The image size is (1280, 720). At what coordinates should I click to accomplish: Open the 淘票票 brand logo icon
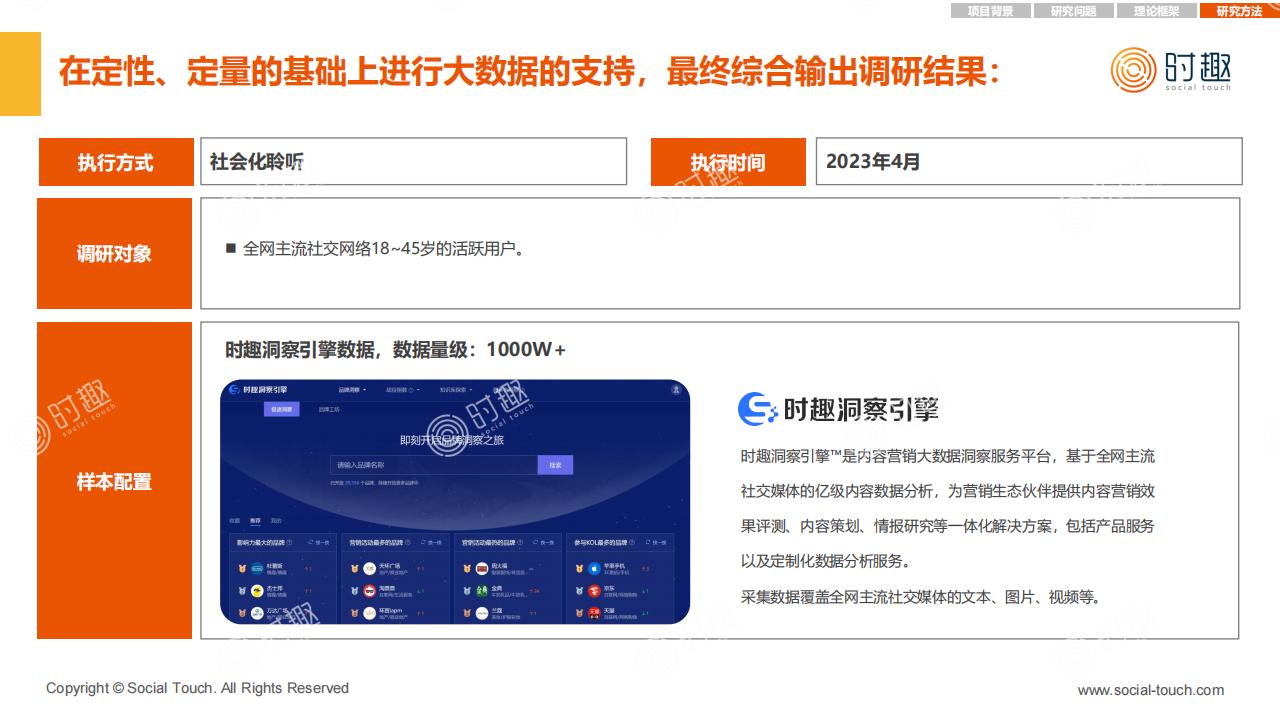(369, 590)
